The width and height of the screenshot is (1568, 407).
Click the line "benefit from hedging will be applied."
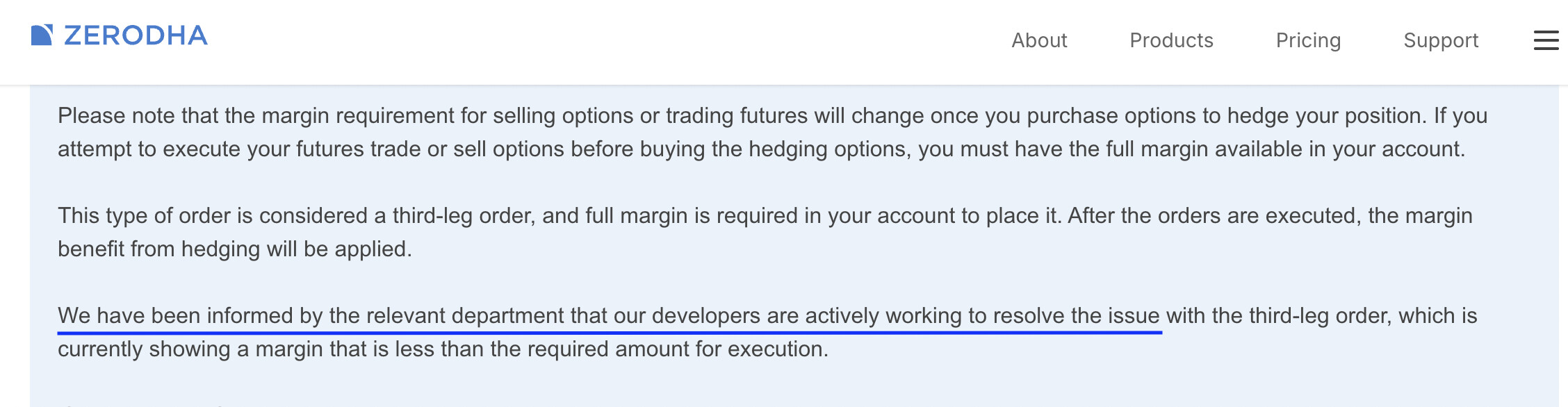(x=235, y=249)
